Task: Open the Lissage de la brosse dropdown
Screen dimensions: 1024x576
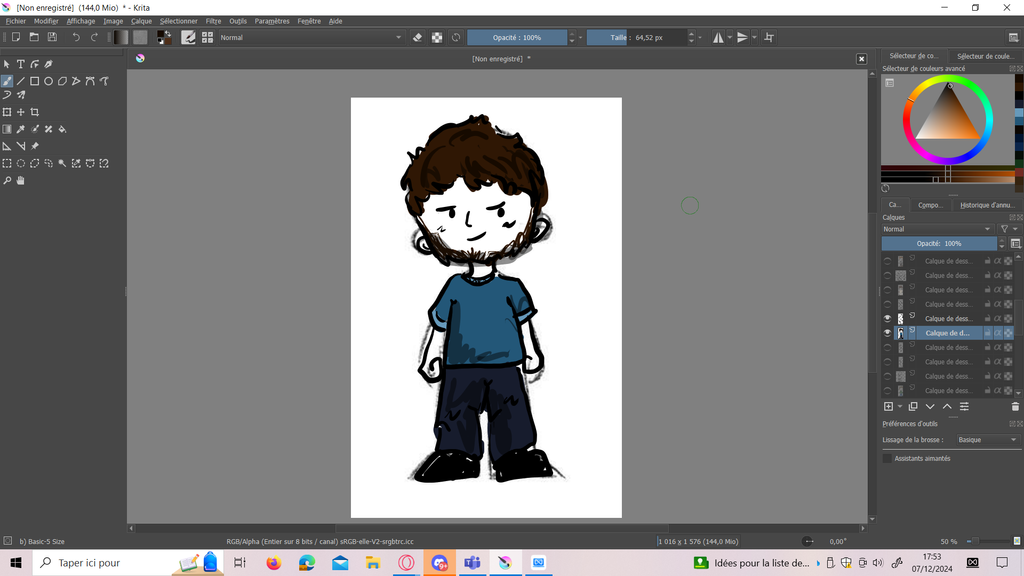Action: pos(986,440)
